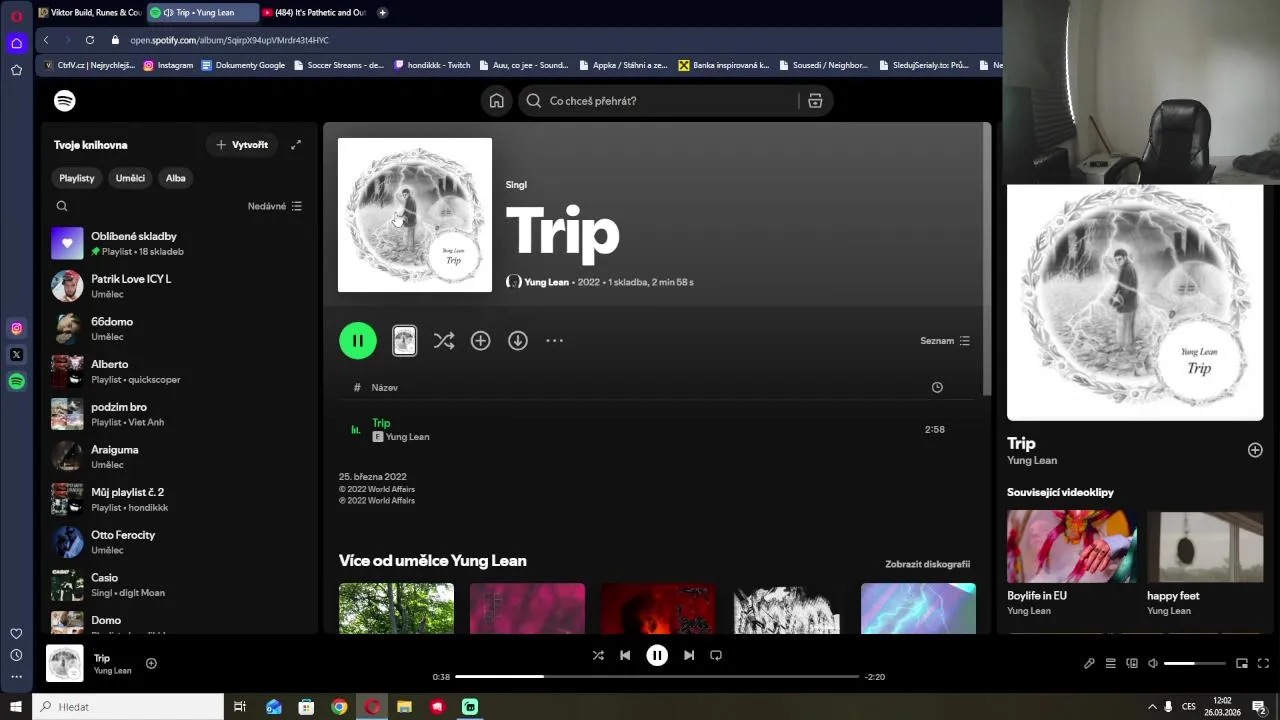Screen dimensions: 1280x720
Task: Toggle repeat mode in the player
Action: tap(716, 655)
